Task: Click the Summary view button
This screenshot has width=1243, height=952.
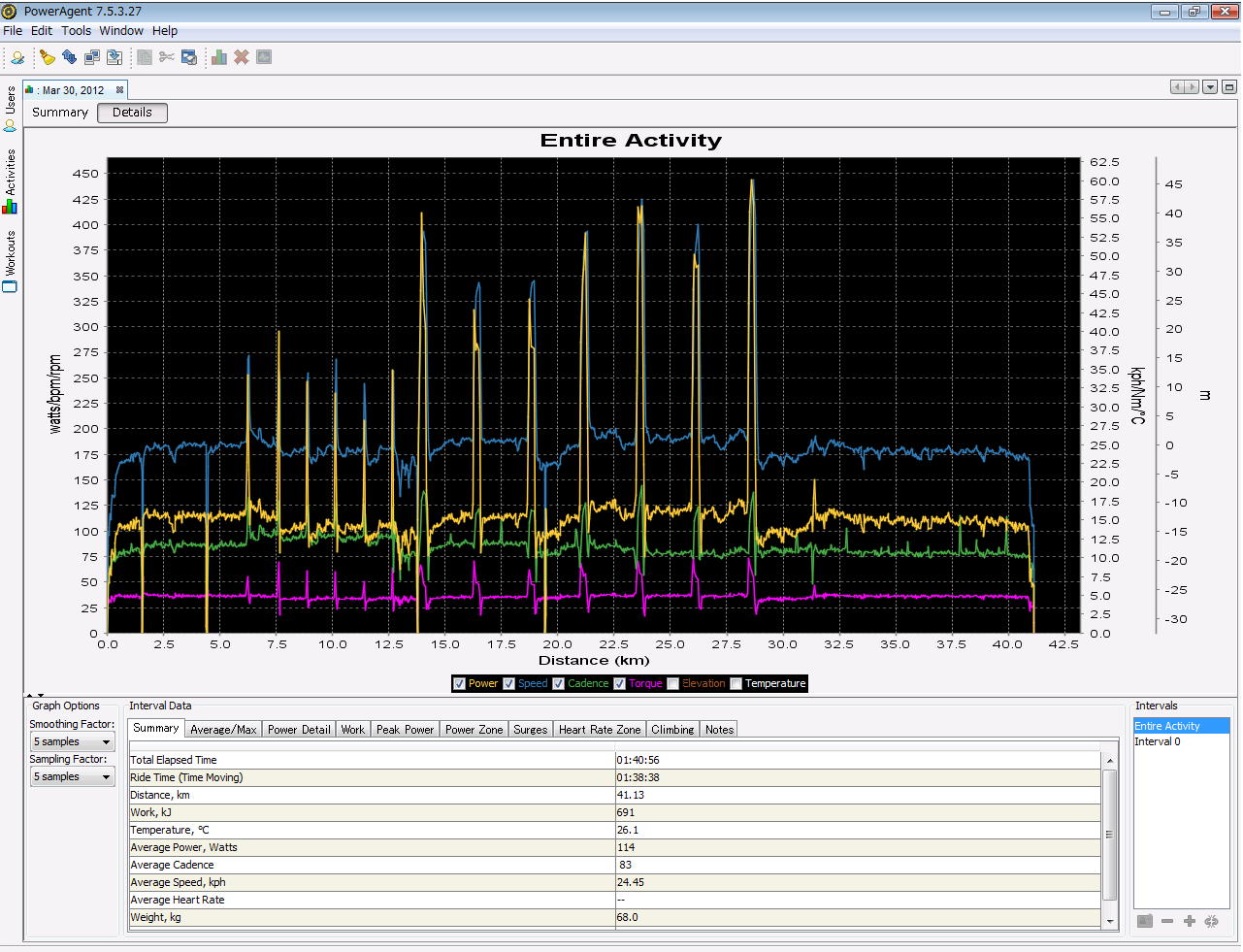Action: pos(60,113)
